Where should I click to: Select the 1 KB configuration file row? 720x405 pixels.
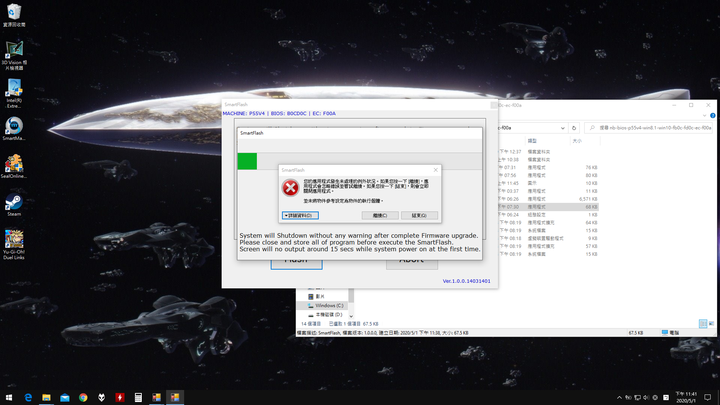click(x=548, y=215)
